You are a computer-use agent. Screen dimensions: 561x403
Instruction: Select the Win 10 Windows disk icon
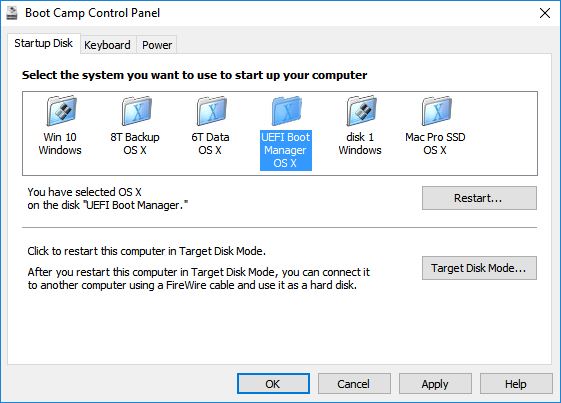point(62,111)
